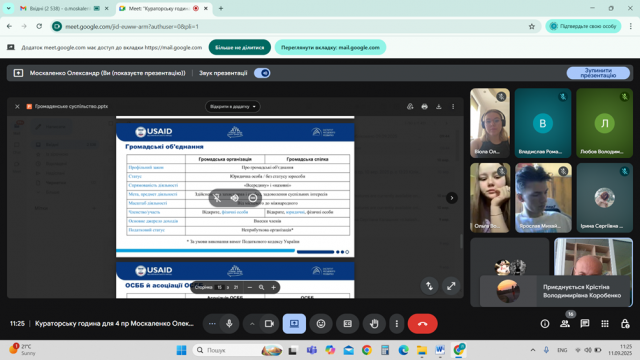Screen dimensions: 640x360
Task: Click the red leave call button
Action: (x=422, y=324)
